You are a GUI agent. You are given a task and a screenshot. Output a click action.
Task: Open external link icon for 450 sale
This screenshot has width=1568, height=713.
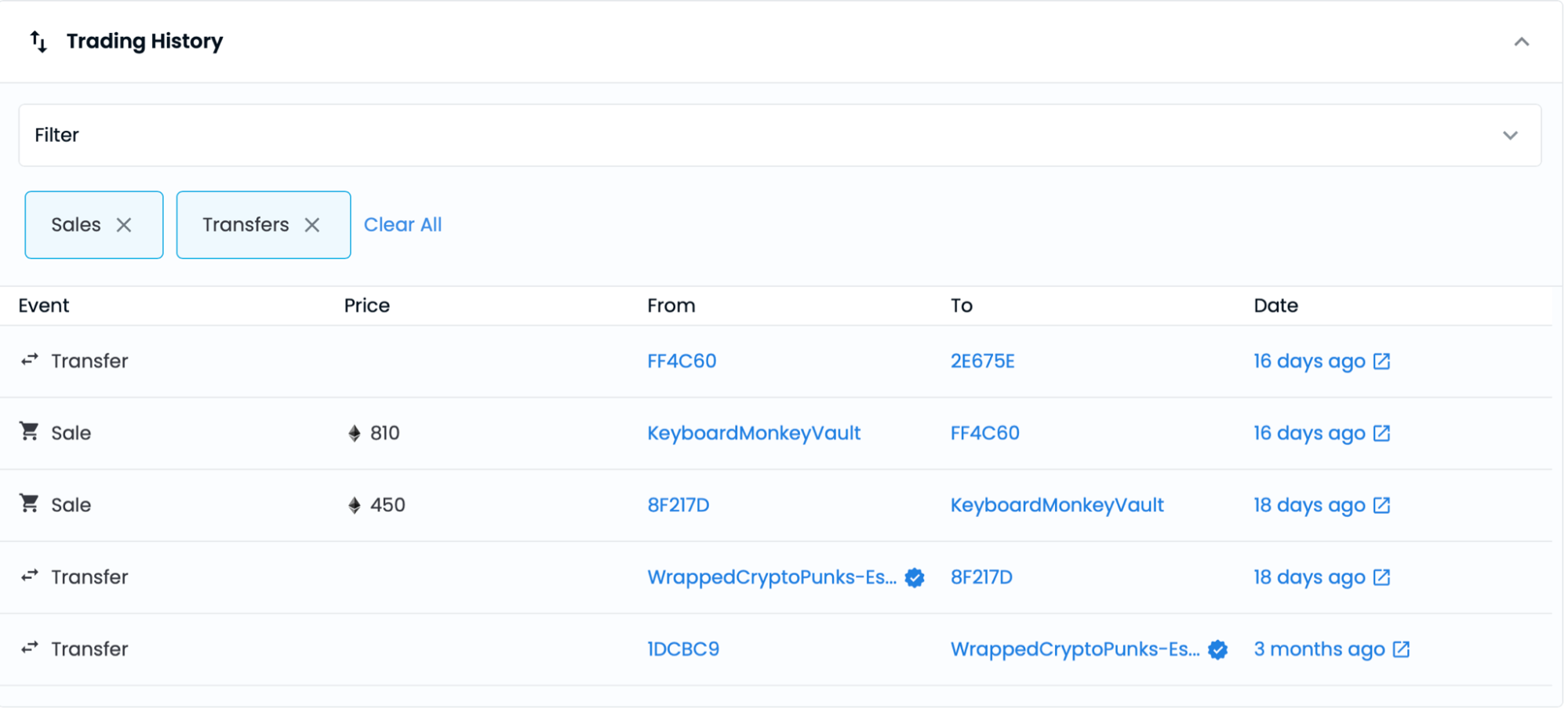[1381, 505]
